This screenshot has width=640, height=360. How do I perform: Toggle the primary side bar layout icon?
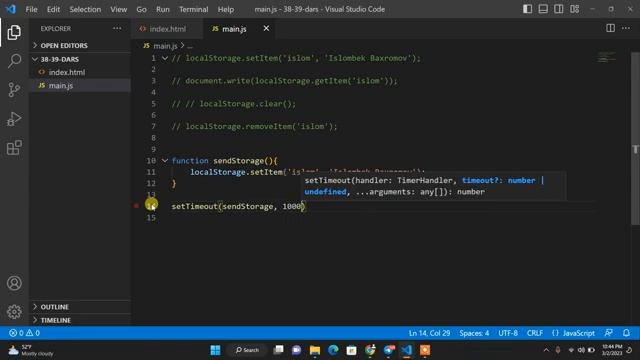pos(527,9)
